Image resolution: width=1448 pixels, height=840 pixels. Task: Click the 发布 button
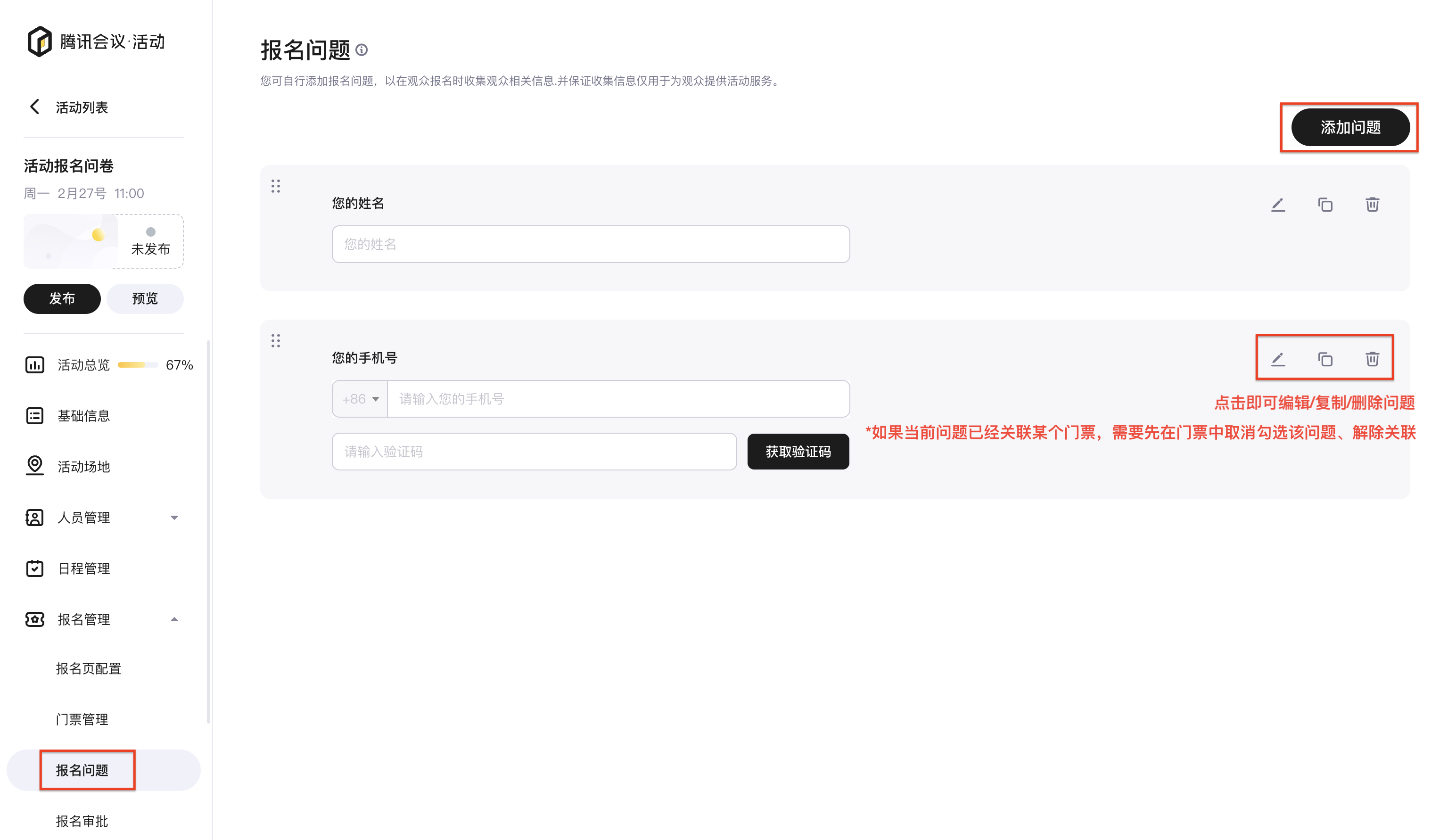(62, 299)
